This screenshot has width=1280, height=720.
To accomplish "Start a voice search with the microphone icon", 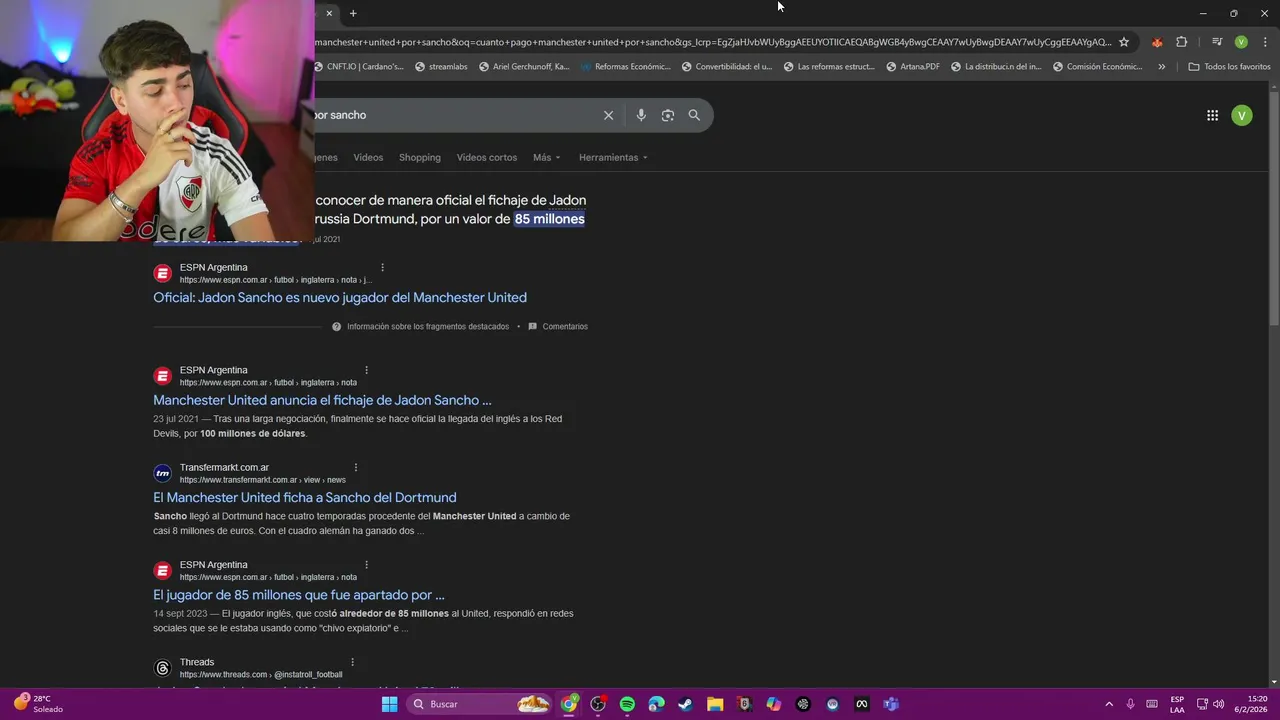I will pos(641,115).
